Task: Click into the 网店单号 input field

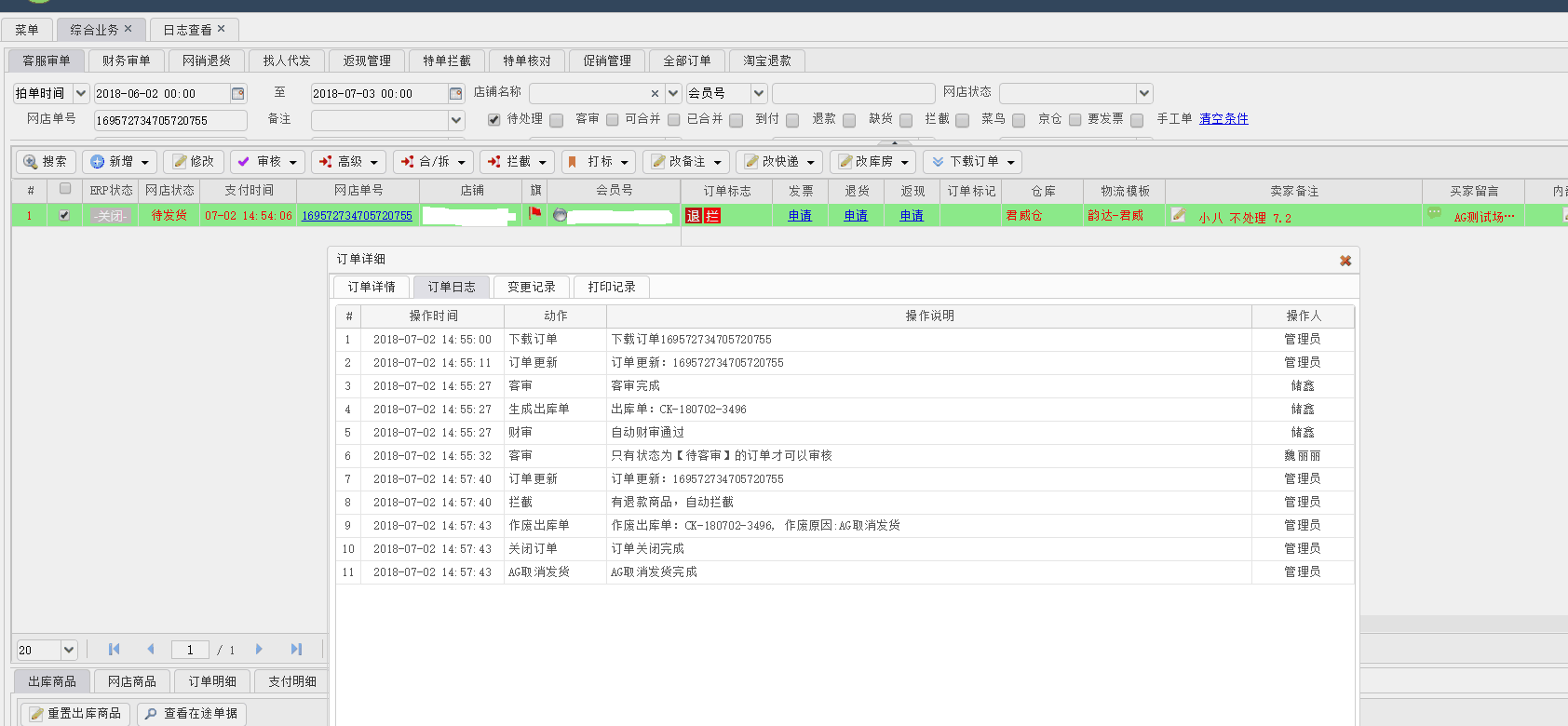Action: 170,120
